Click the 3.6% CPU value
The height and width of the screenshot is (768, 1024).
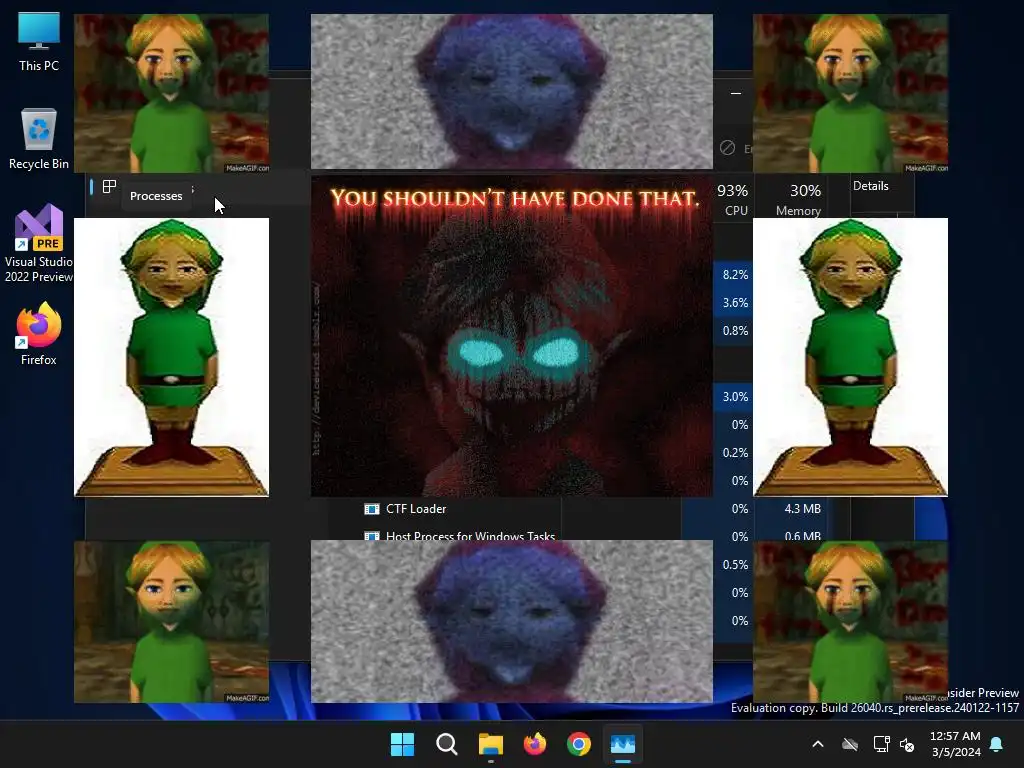coord(735,303)
